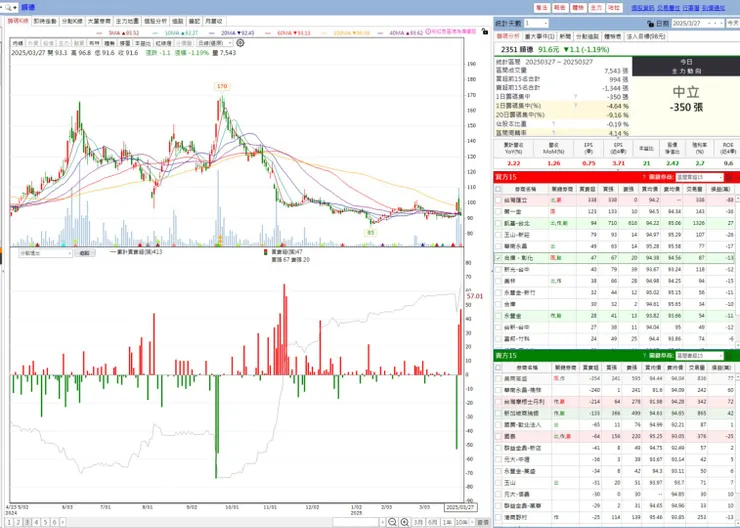Viewport: 740px width, 528px height.
Task: Switch to the 即時走勢 tab
Action: pos(45,21)
